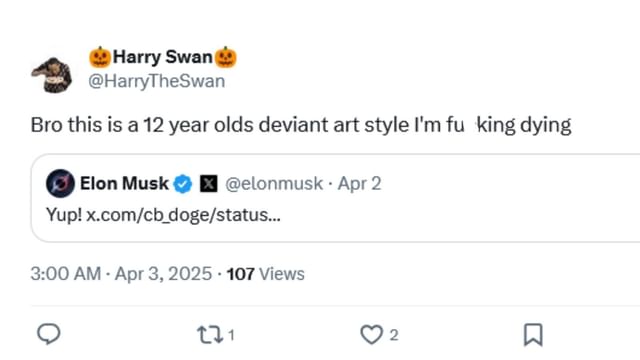Open the quoted tweet card
Image resolution: width=640 pixels, height=360 pixels.
click(336, 198)
